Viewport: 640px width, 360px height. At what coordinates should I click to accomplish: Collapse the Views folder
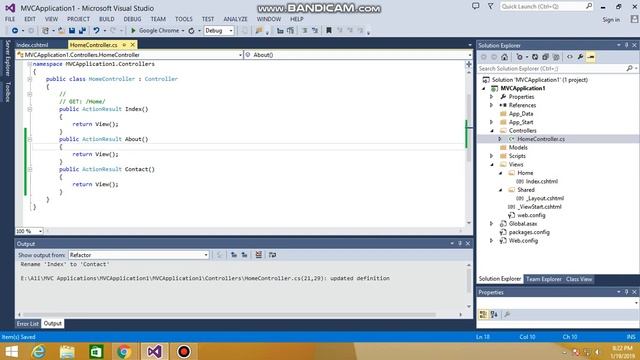click(x=491, y=164)
